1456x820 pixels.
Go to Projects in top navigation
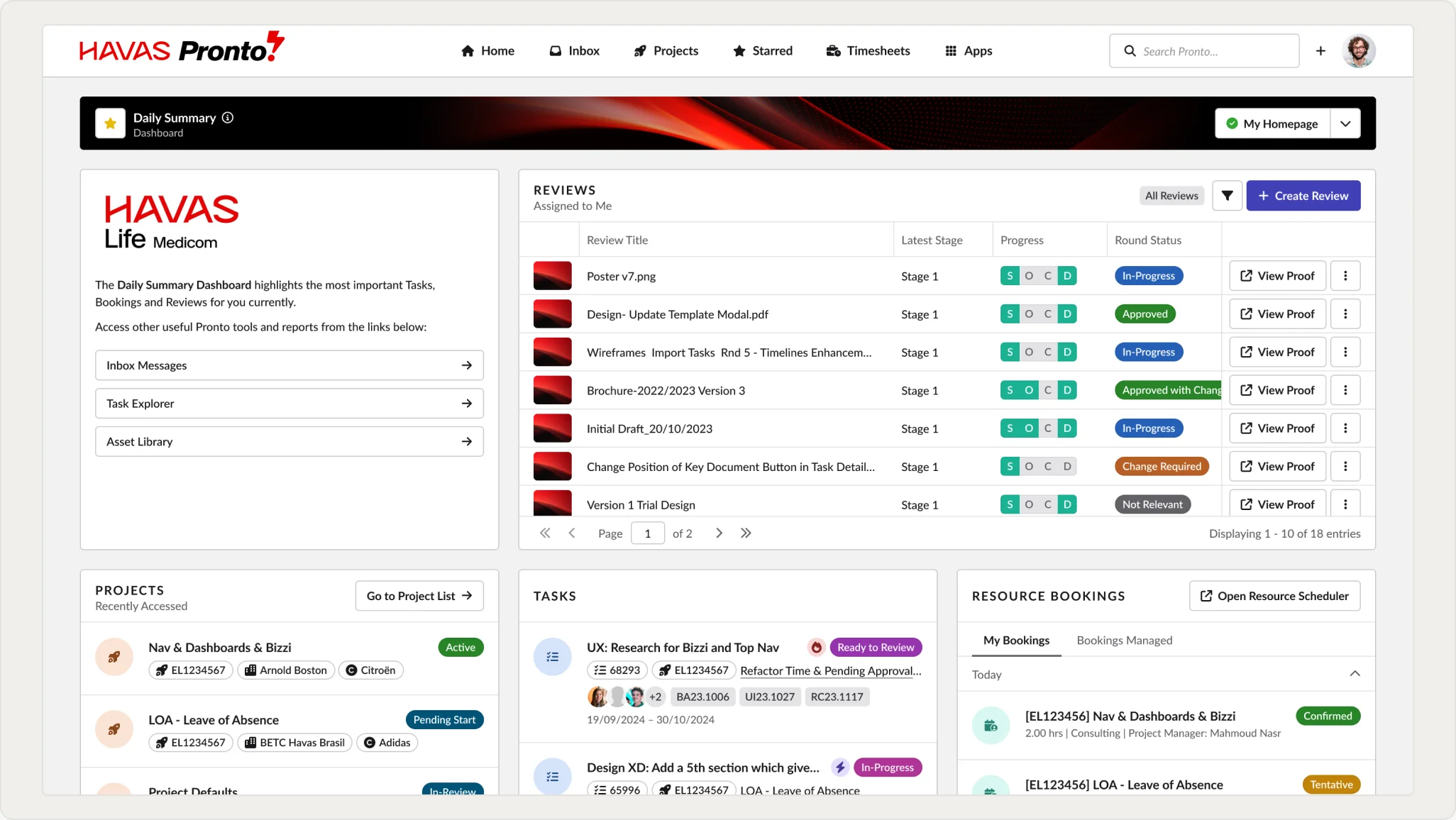click(x=666, y=51)
